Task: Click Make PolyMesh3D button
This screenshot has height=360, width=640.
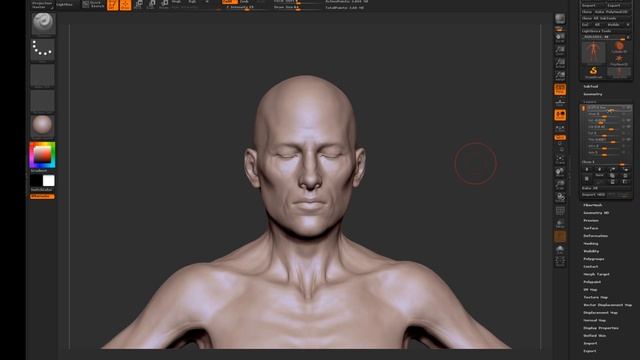Action: click(x=614, y=12)
